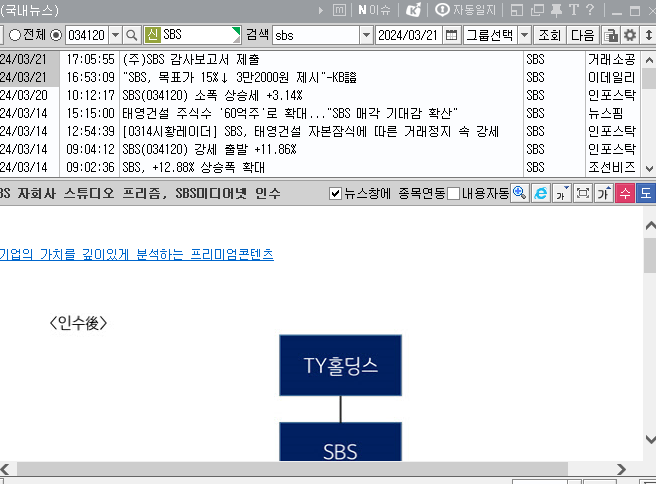Click the green 신 badge next to SBS

pos(153,35)
